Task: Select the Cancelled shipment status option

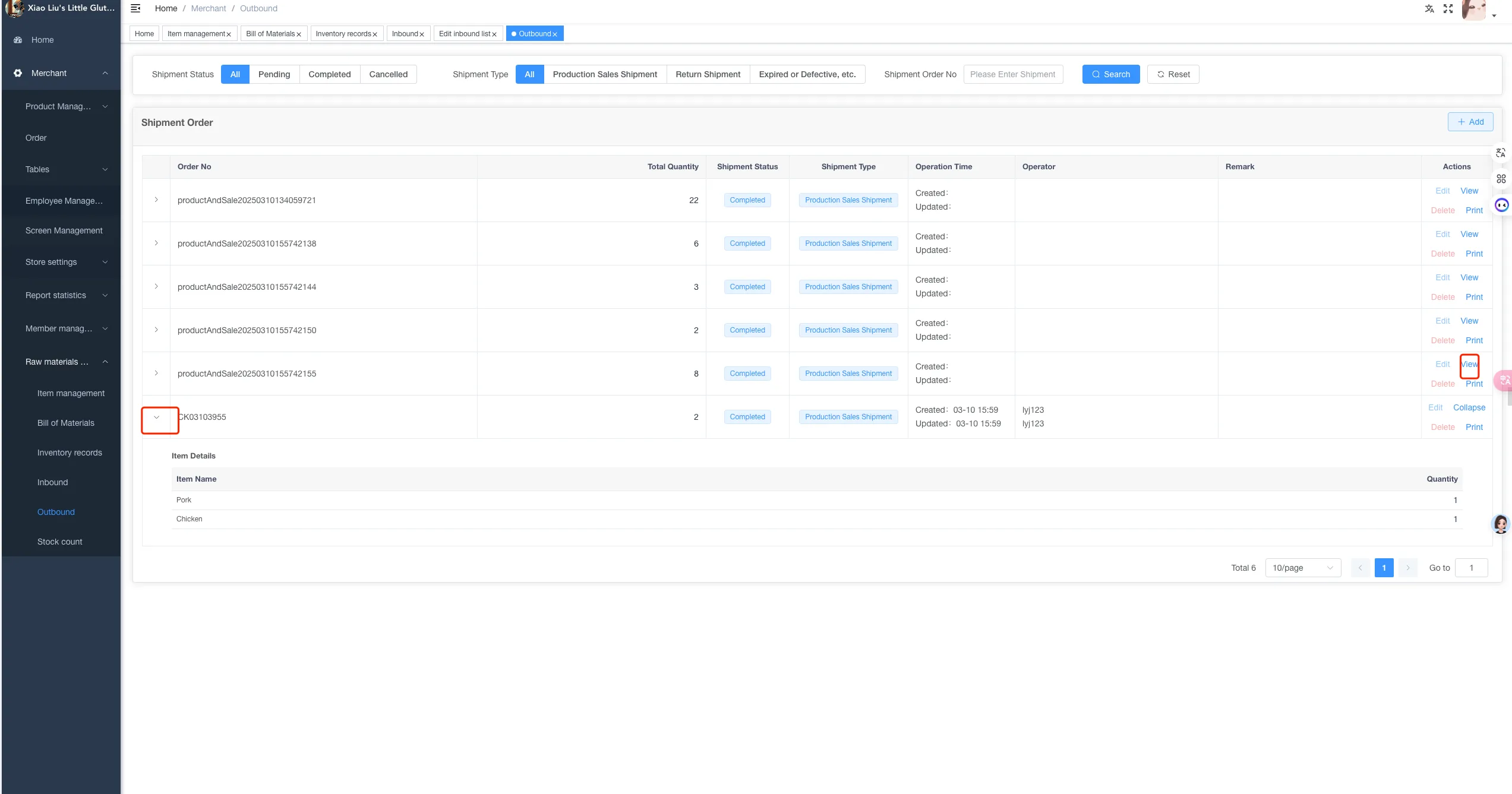Action: tap(388, 74)
